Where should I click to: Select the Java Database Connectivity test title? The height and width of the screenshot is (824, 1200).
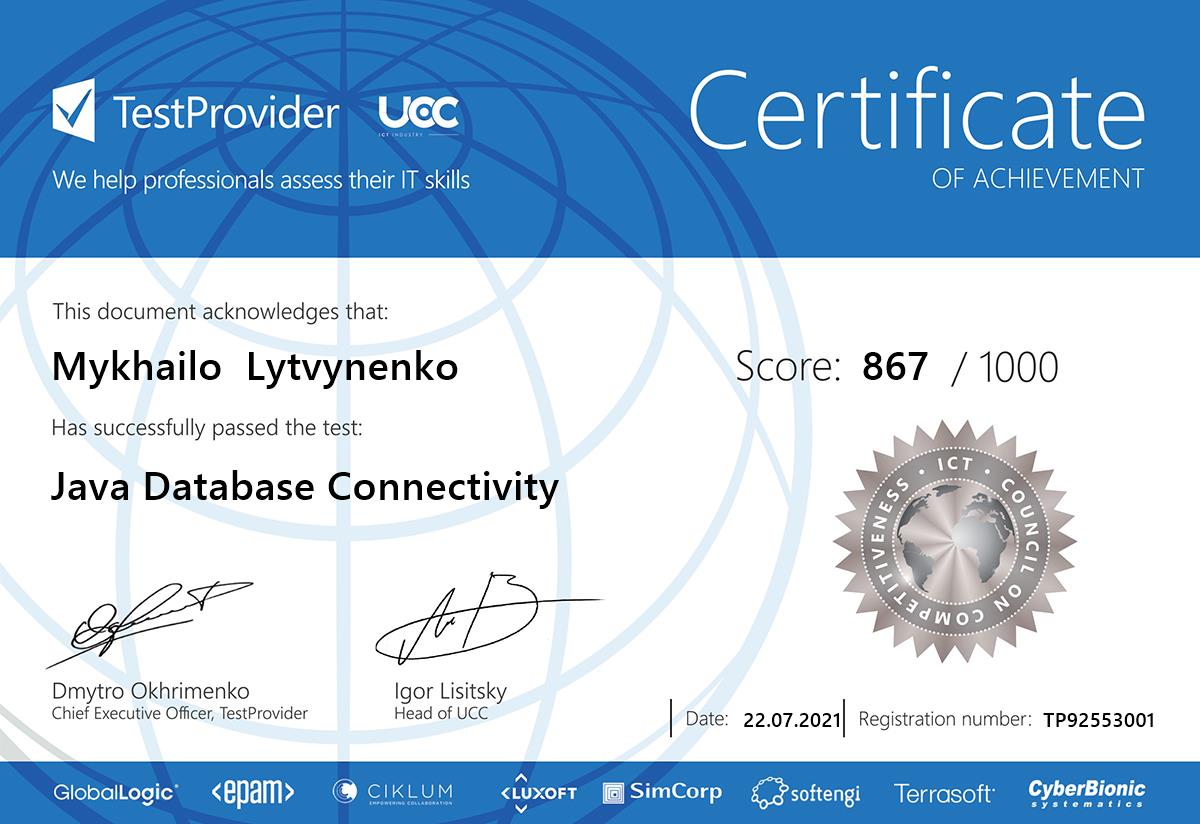[304, 487]
